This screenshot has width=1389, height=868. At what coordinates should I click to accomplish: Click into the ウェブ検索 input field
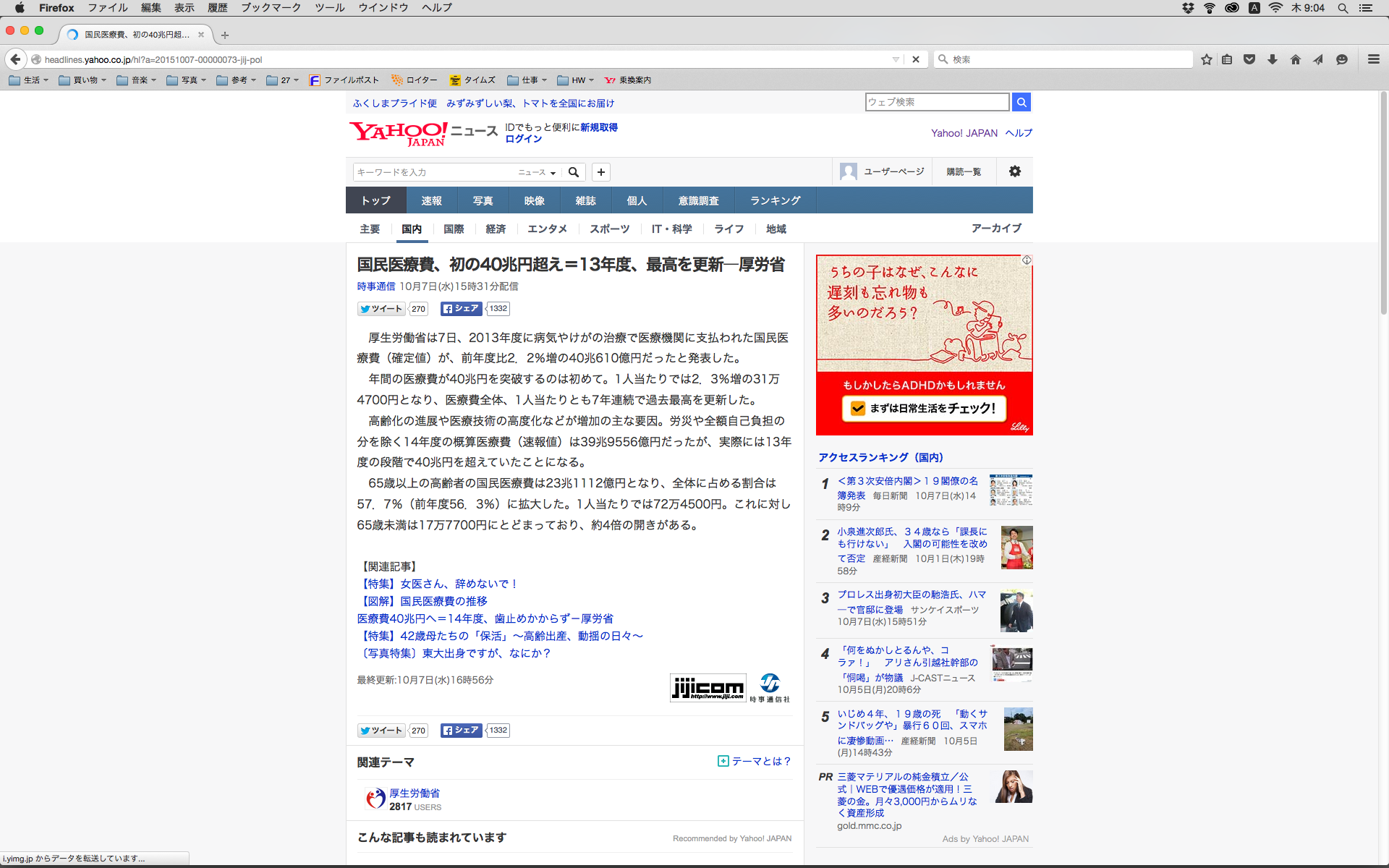coord(936,102)
